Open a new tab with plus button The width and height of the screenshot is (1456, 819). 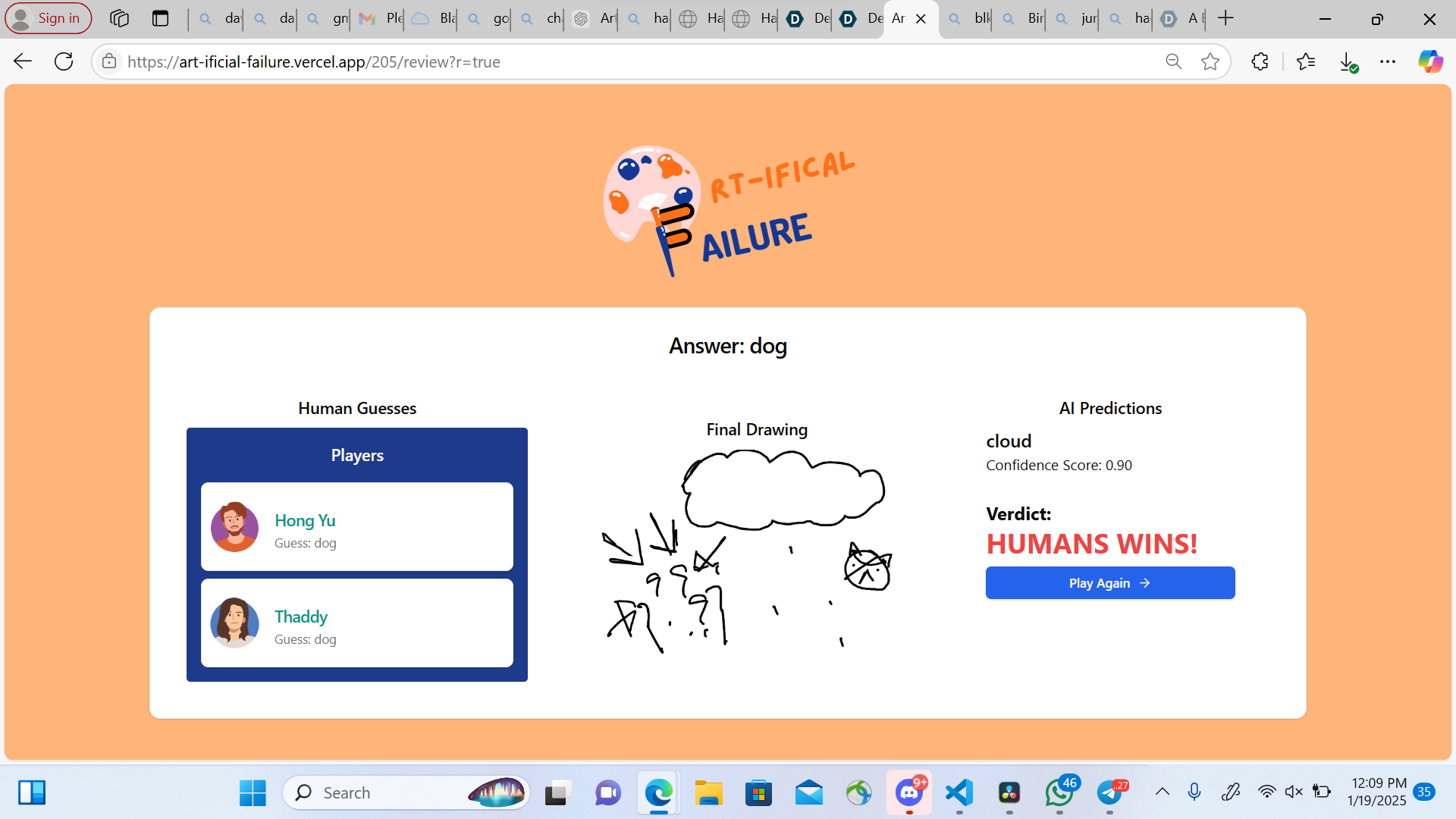click(1225, 18)
